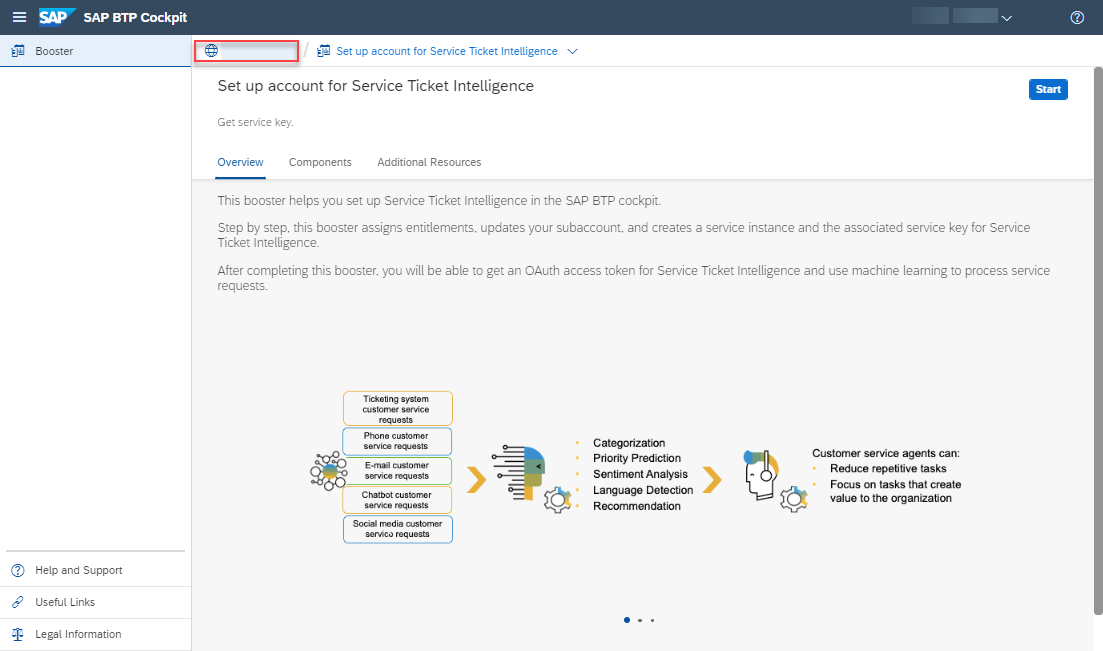Select the second carousel page dot
This screenshot has height=651, width=1103.
pyautogui.click(x=639, y=620)
